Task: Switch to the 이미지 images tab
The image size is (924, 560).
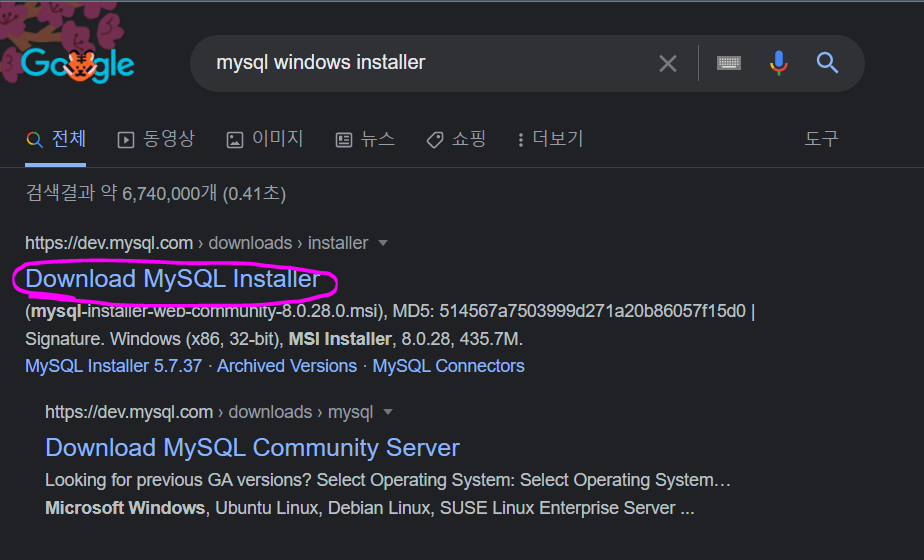Action: 265,139
